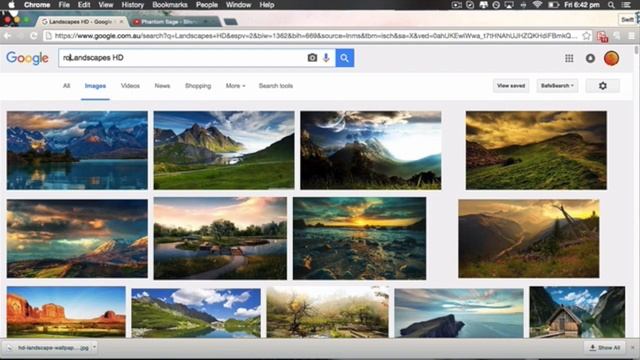Expand the More search categories dropdown

[236, 86]
